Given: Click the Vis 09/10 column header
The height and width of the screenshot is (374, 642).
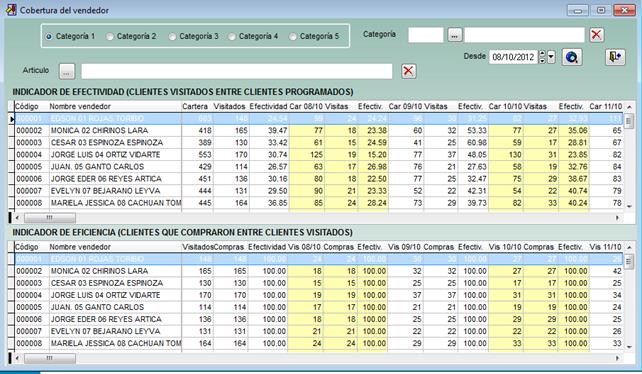Looking at the screenshot, I should (405, 247).
